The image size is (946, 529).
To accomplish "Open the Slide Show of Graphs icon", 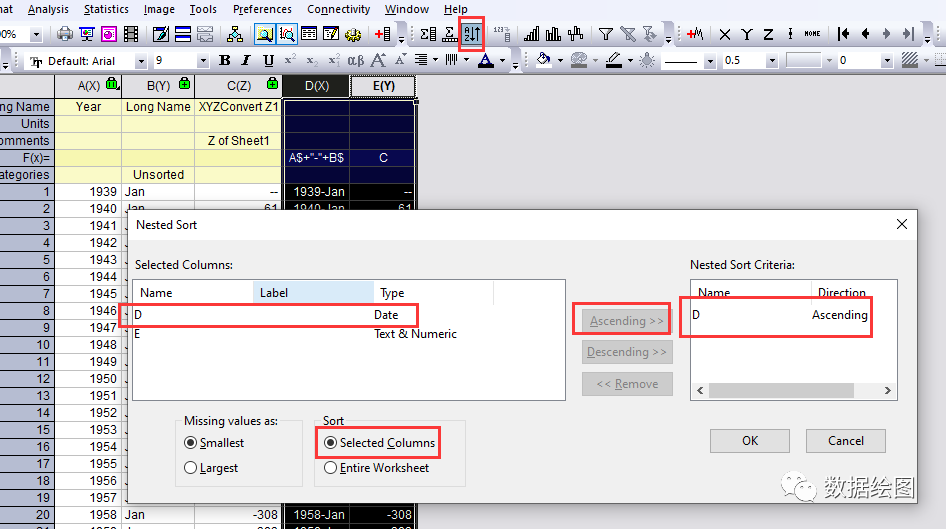I will click(87, 34).
